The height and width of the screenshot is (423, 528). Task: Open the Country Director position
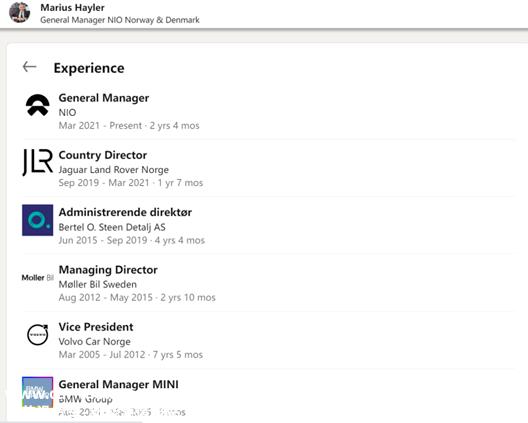(103, 155)
